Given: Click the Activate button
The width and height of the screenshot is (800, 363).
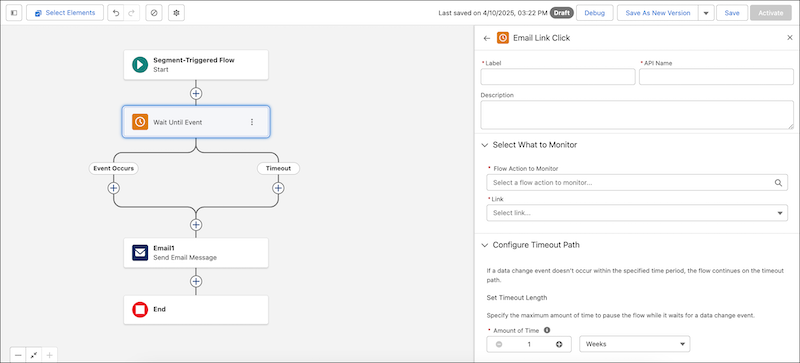Looking at the screenshot, I should click(770, 13).
